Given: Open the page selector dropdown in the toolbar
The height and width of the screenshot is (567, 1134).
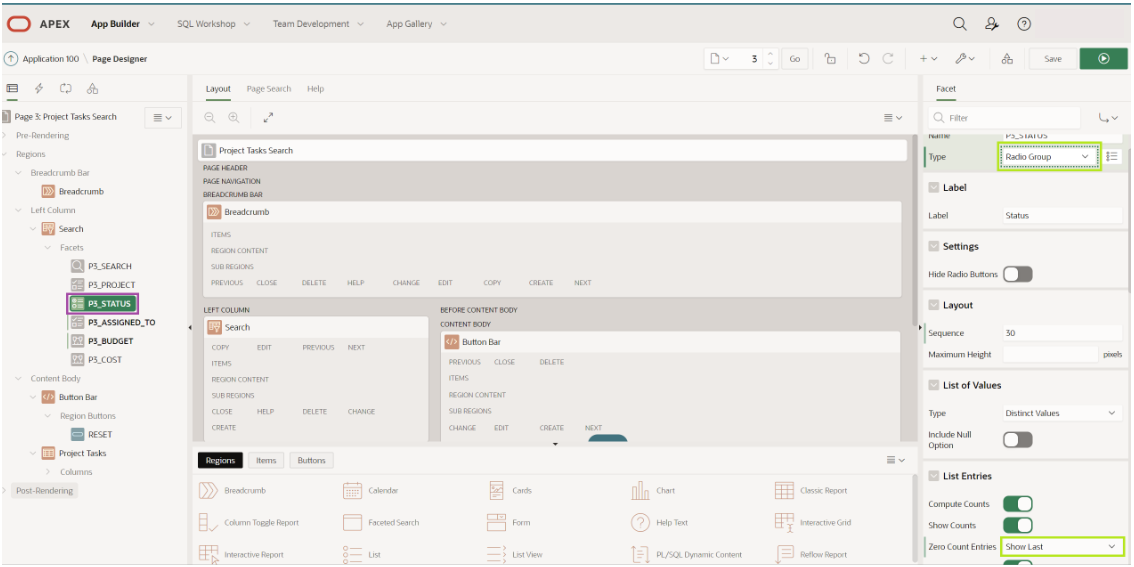Looking at the screenshot, I should 720,59.
